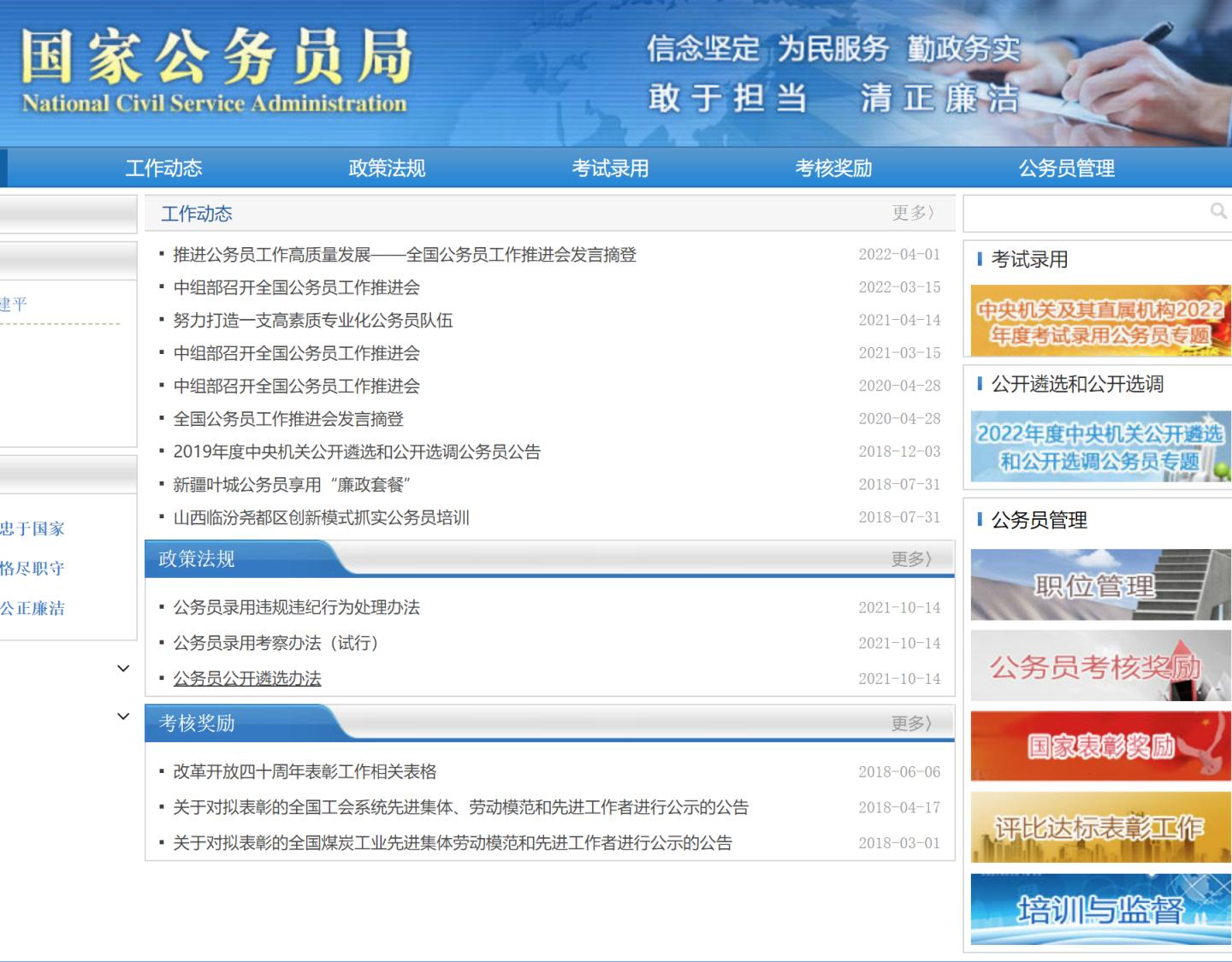Click 恪尽职守 in left sidebar
1232x962 pixels.
click(x=33, y=569)
